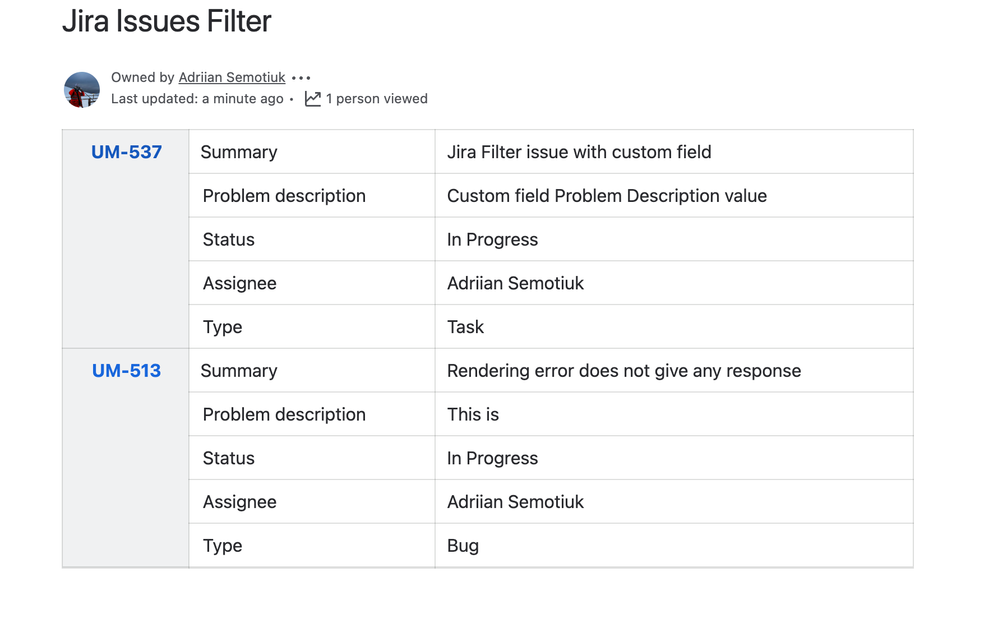Screen dimensions: 998x627
Task: Select 'Rendering error does not give any response' cell
Action: pos(674,370)
